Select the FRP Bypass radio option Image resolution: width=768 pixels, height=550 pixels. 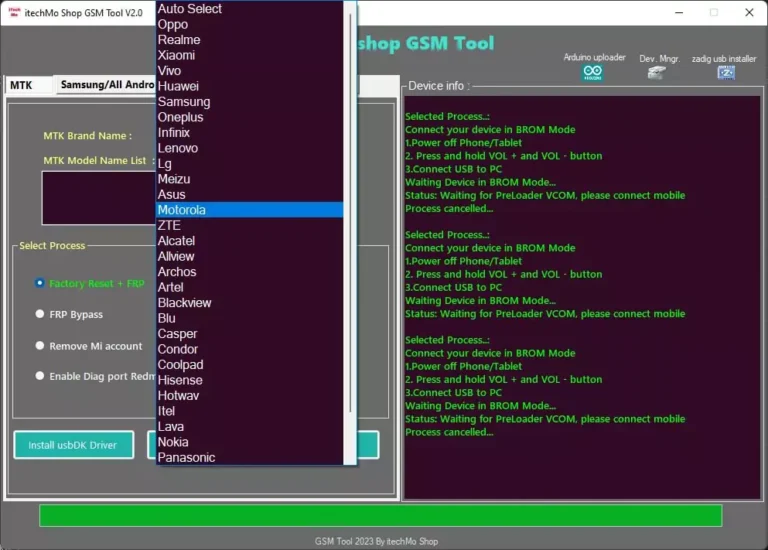click(40, 314)
